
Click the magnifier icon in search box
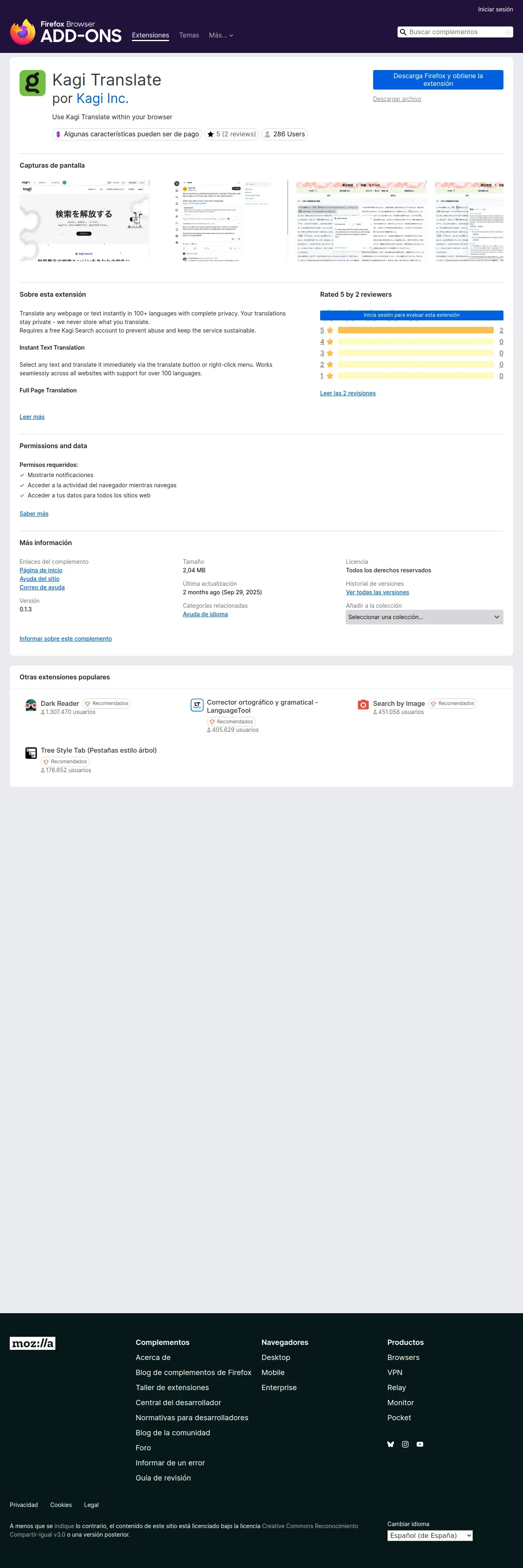coord(402,32)
